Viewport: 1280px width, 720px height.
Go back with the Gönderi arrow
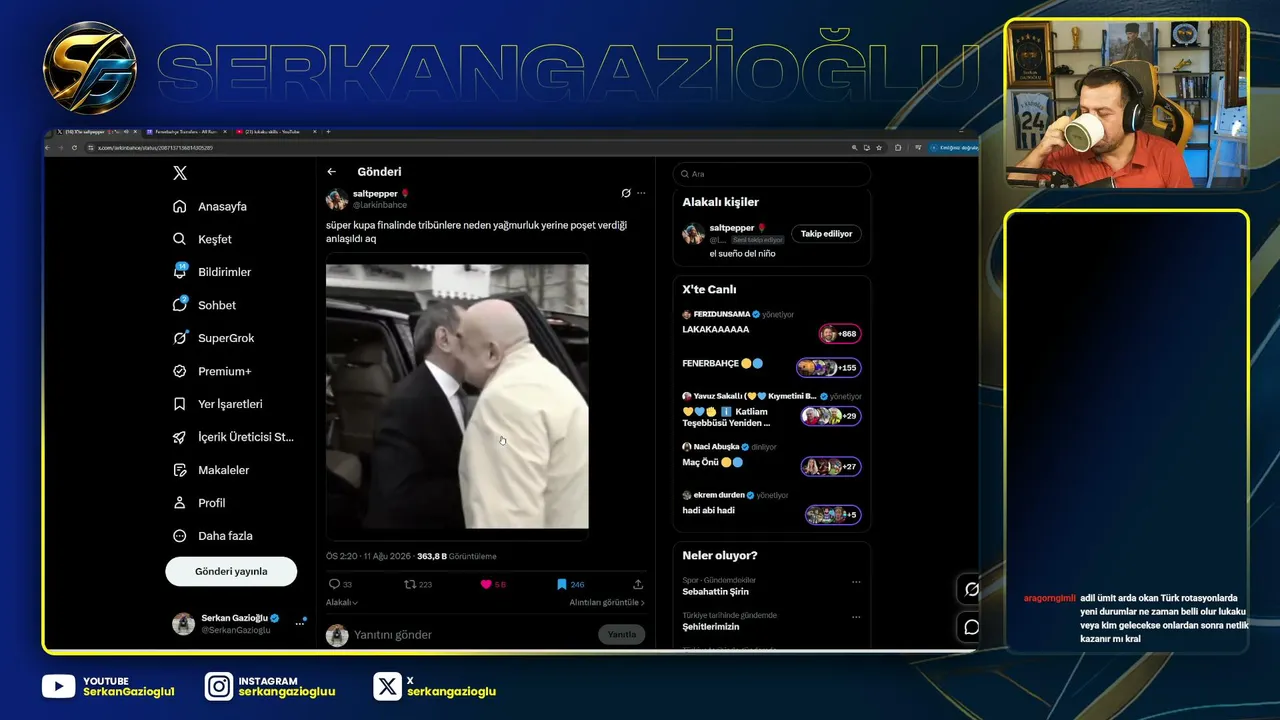coord(332,172)
